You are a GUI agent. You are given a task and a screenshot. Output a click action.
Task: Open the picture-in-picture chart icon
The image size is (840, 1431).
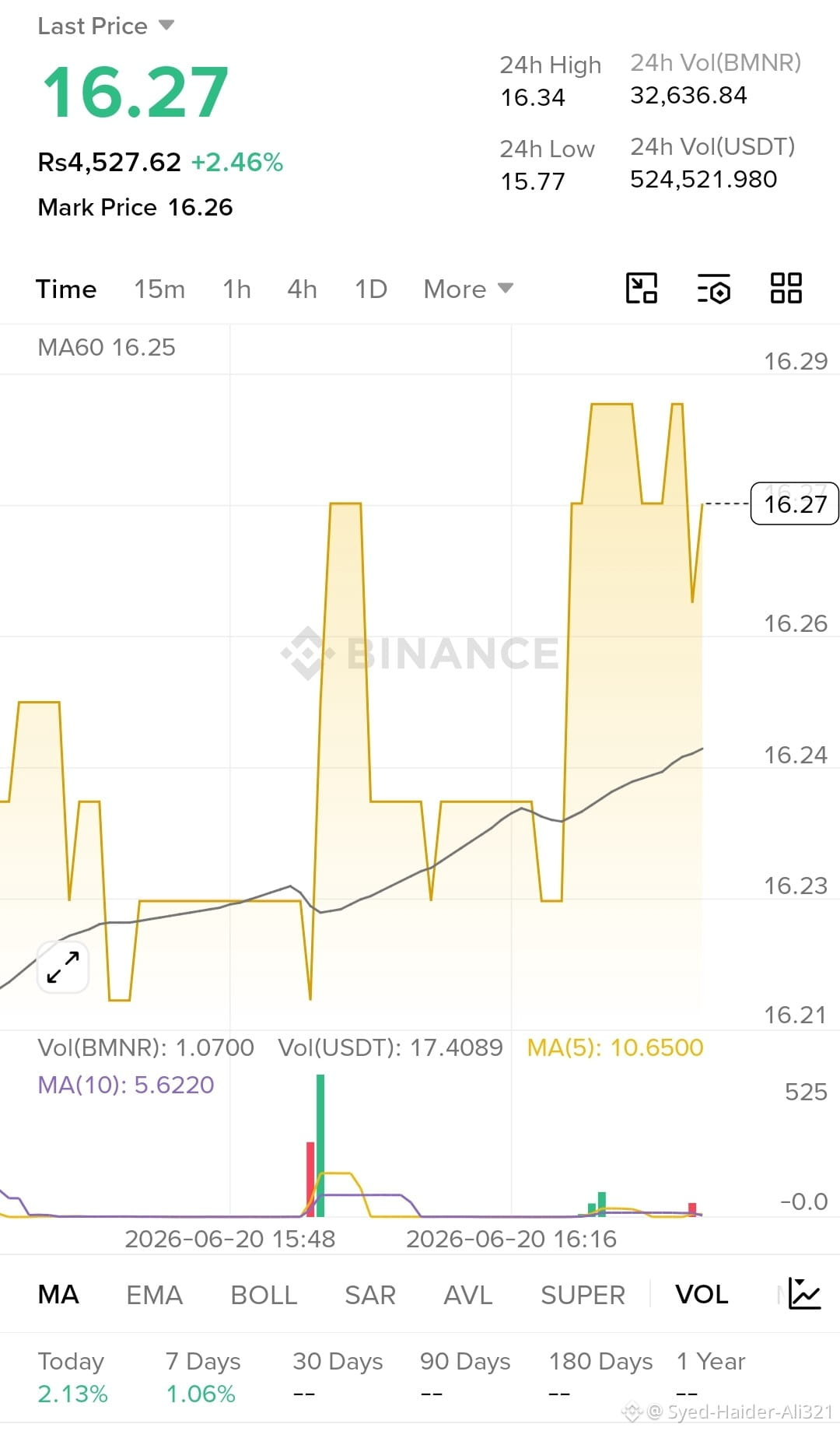click(642, 288)
